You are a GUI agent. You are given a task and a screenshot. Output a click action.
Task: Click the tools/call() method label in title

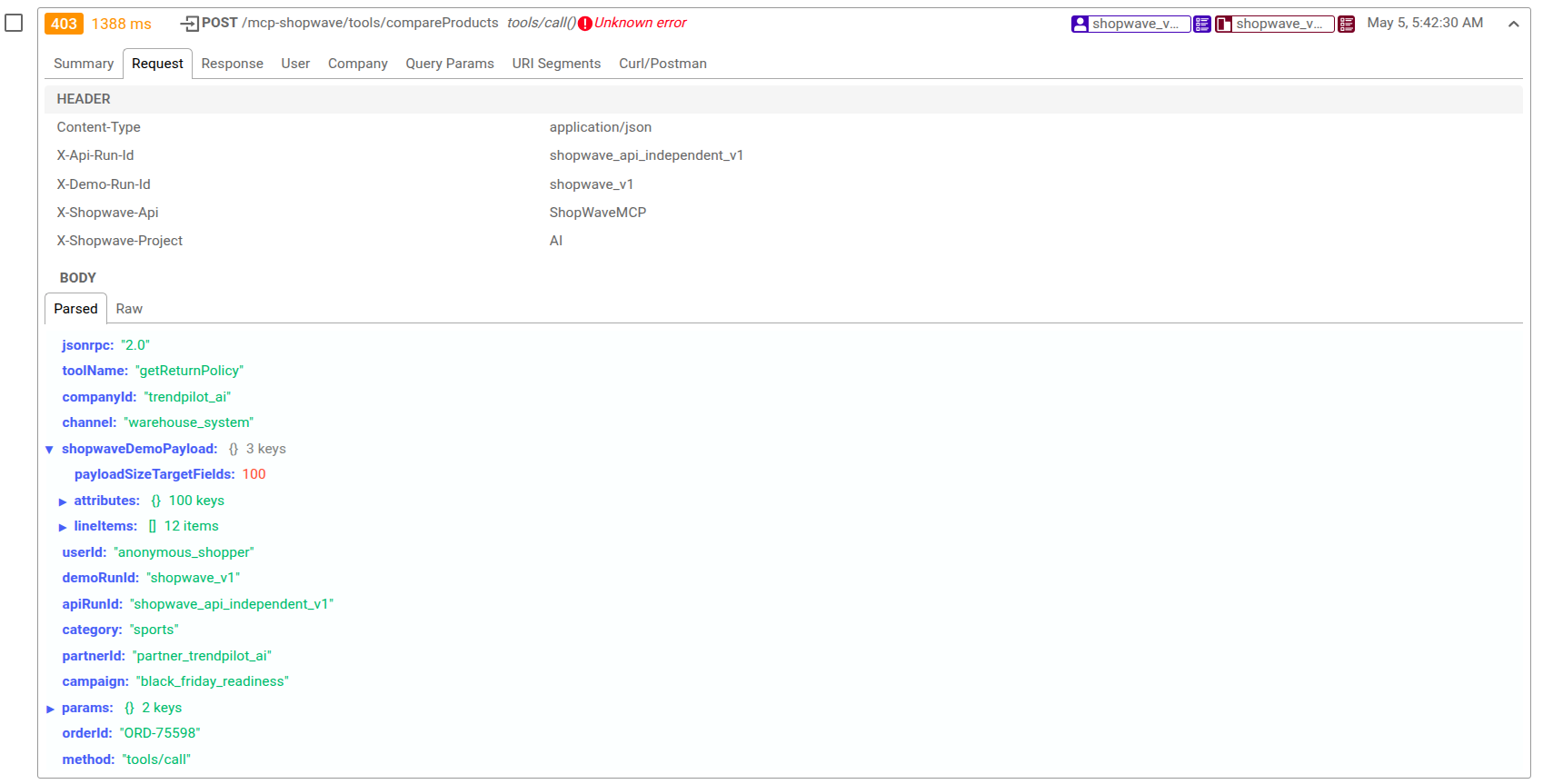(x=542, y=23)
